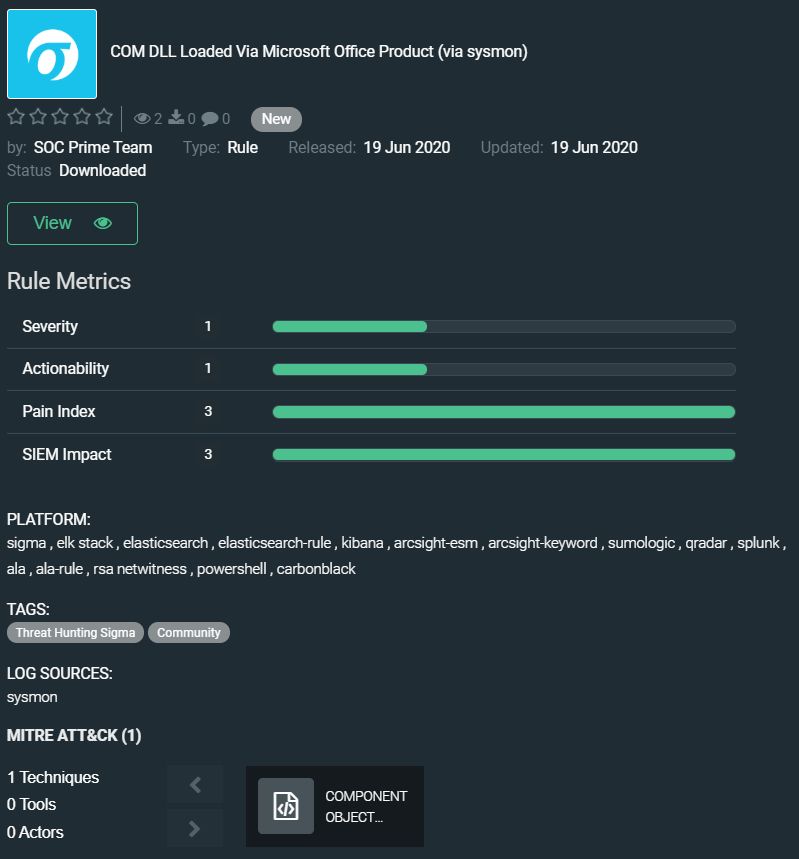
Task: Click the SOC Prime logo thumbnail
Action: coord(52,54)
